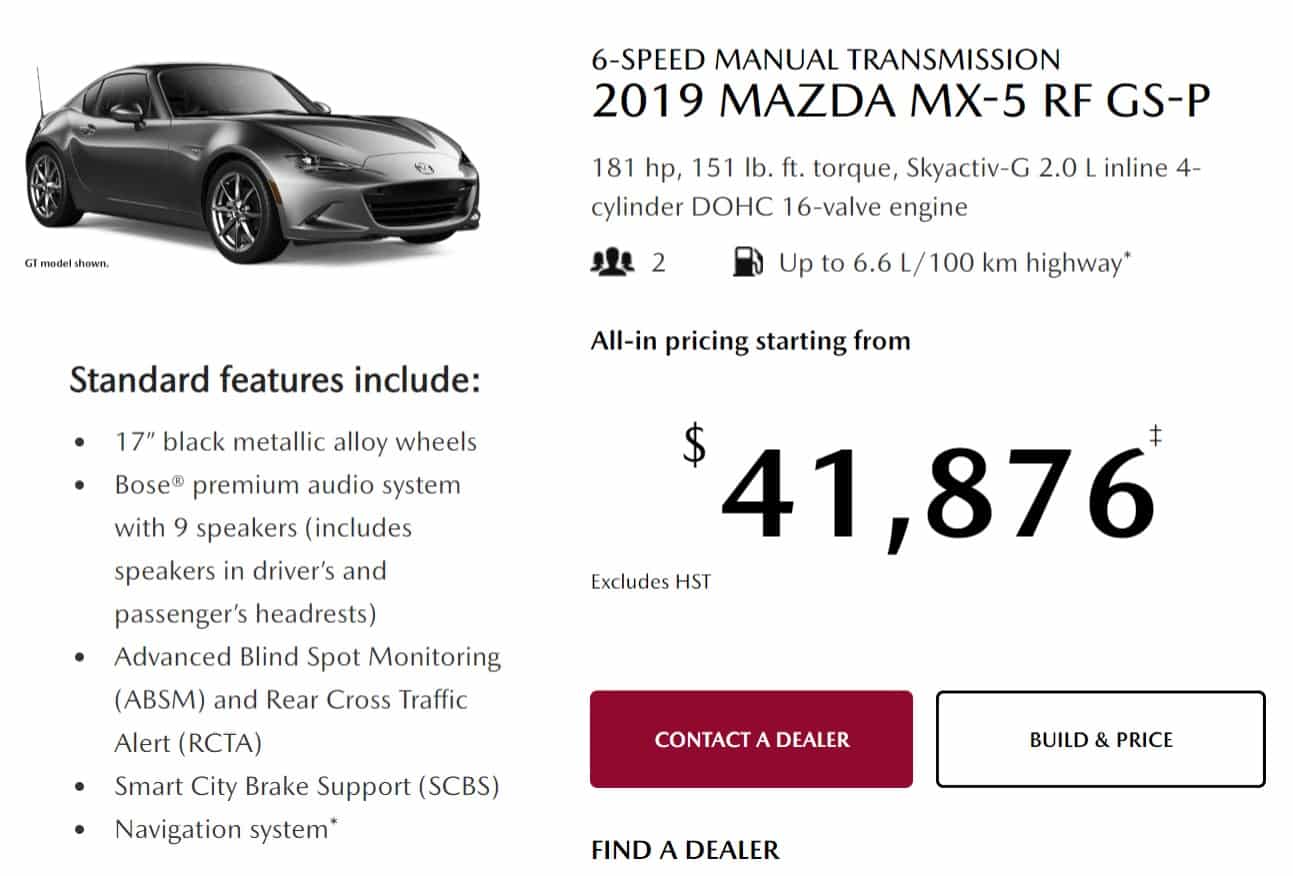Click the 'GT model shown' caption
1293x876 pixels.
tap(66, 264)
